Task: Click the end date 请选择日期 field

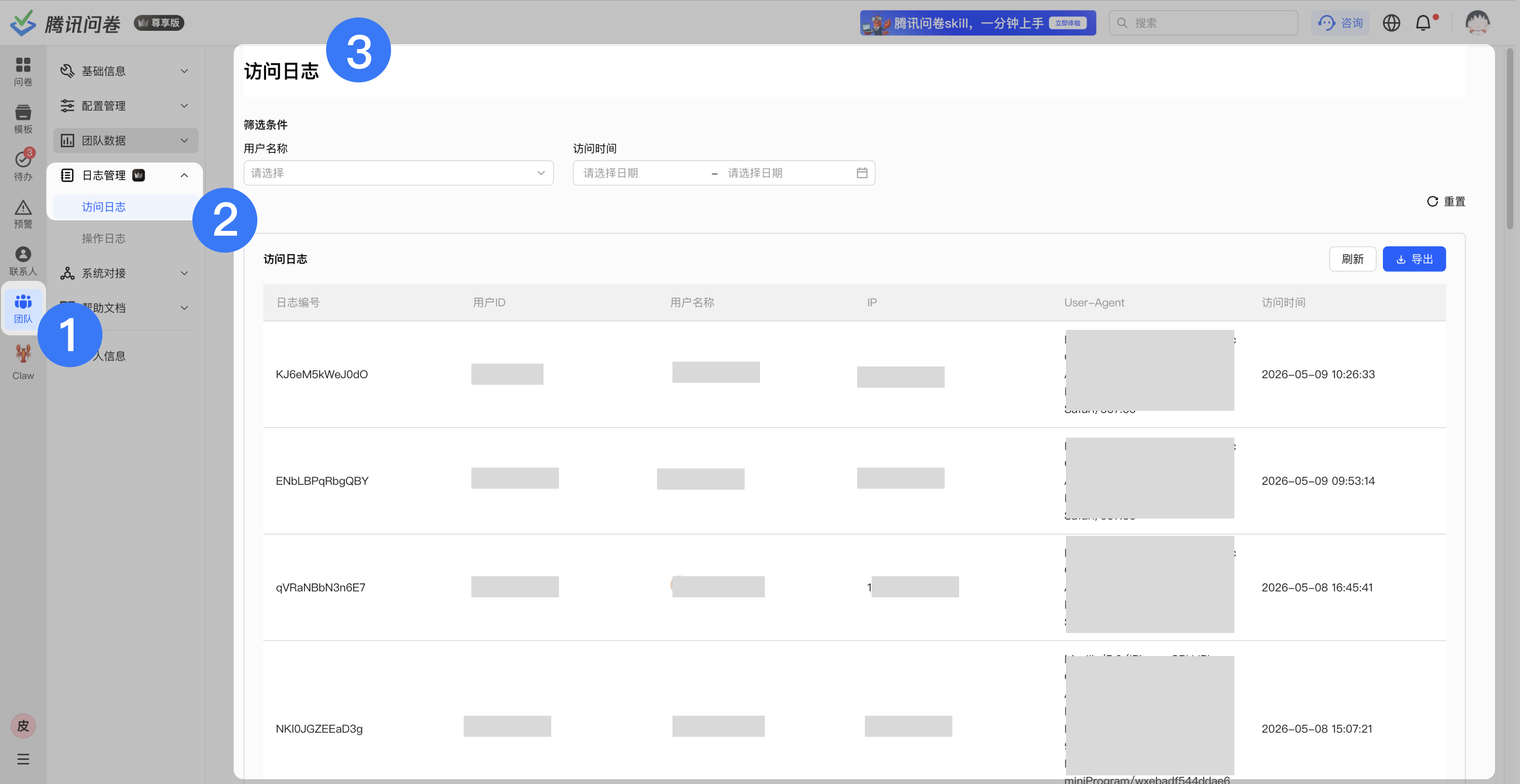Action: [x=786, y=173]
